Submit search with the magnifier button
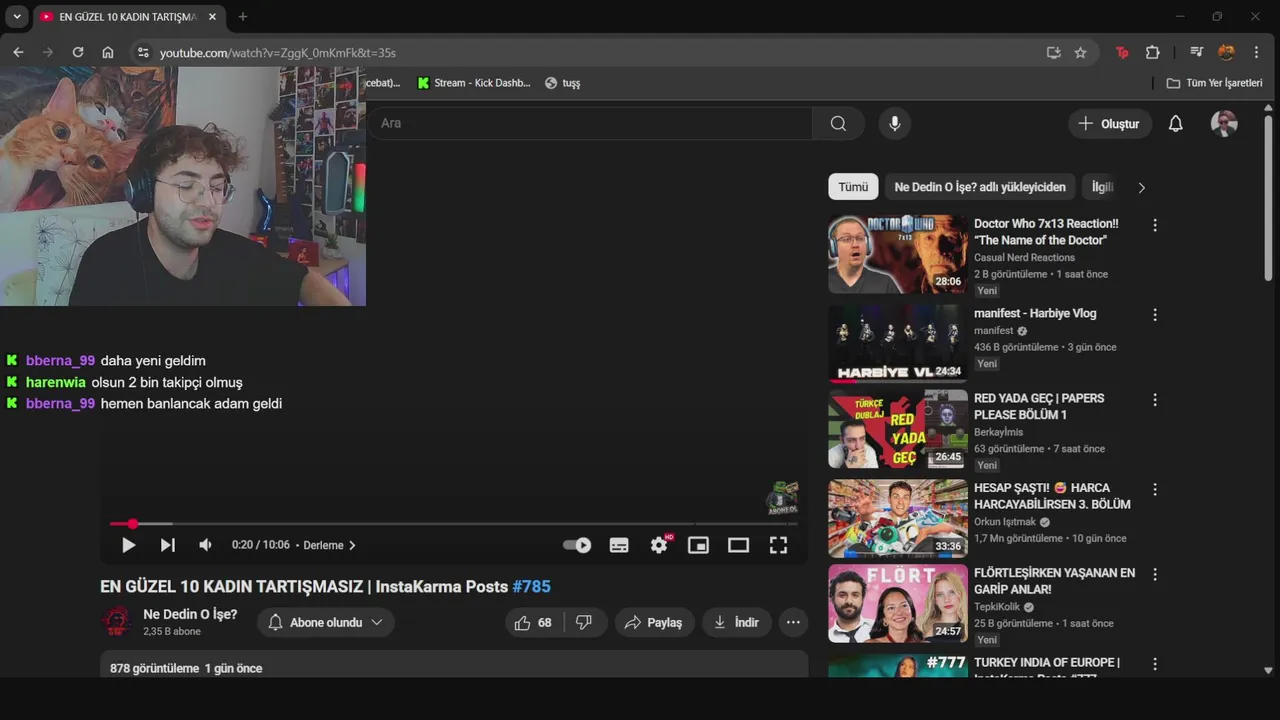The image size is (1280, 720). pyautogui.click(x=838, y=123)
